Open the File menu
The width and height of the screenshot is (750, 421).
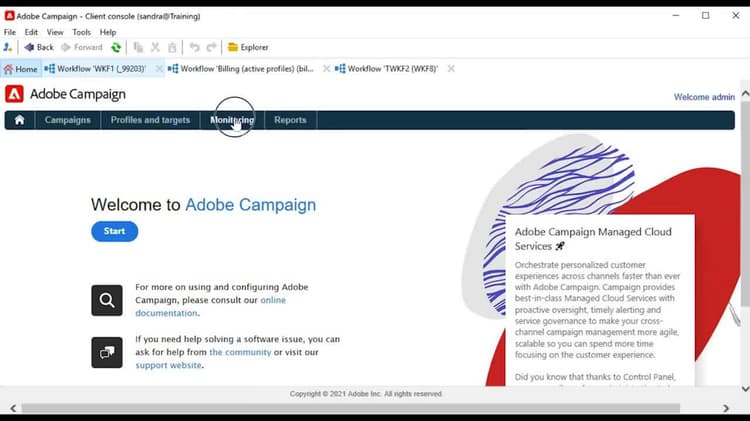click(10, 32)
